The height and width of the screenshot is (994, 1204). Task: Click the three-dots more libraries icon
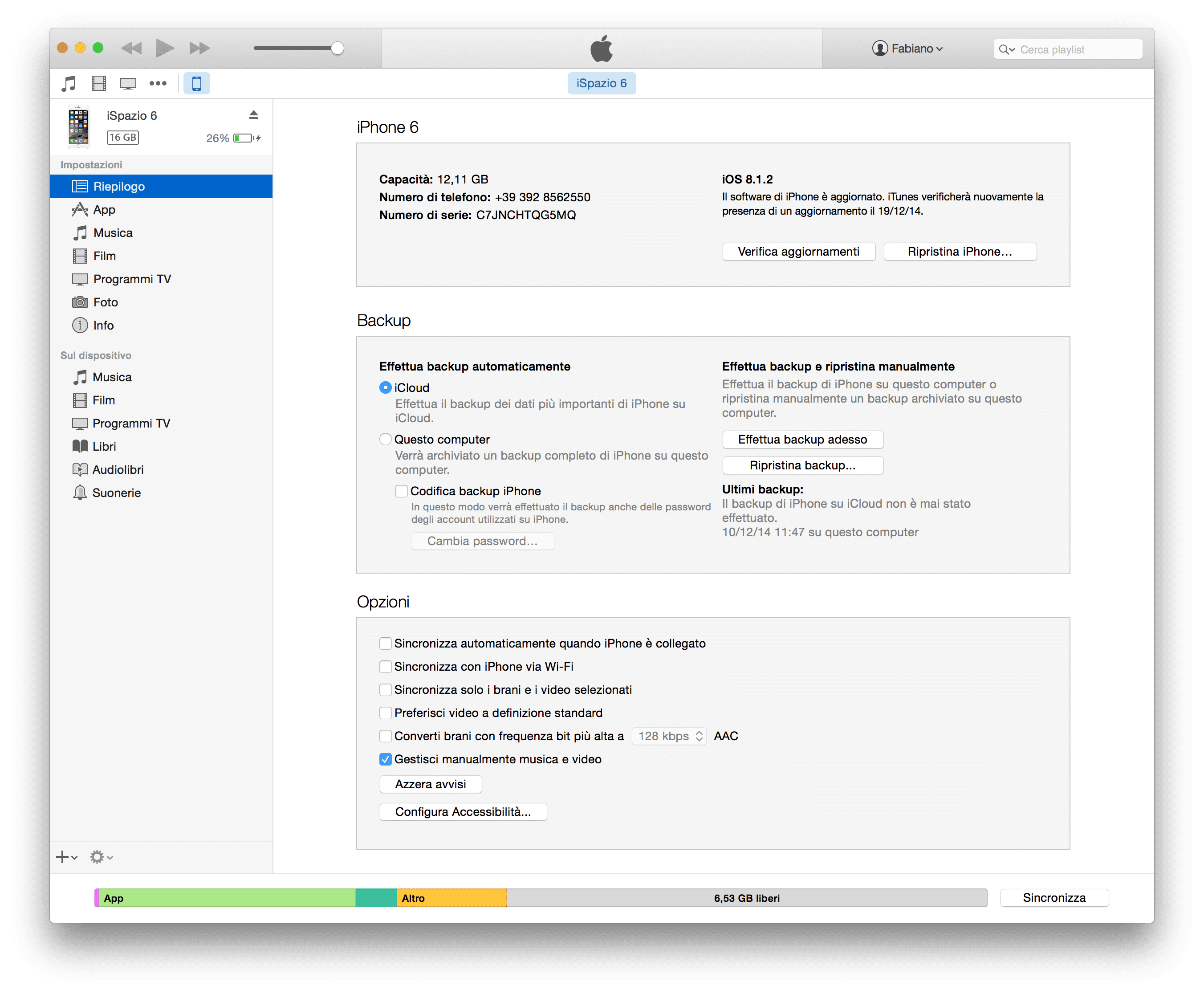tap(158, 84)
